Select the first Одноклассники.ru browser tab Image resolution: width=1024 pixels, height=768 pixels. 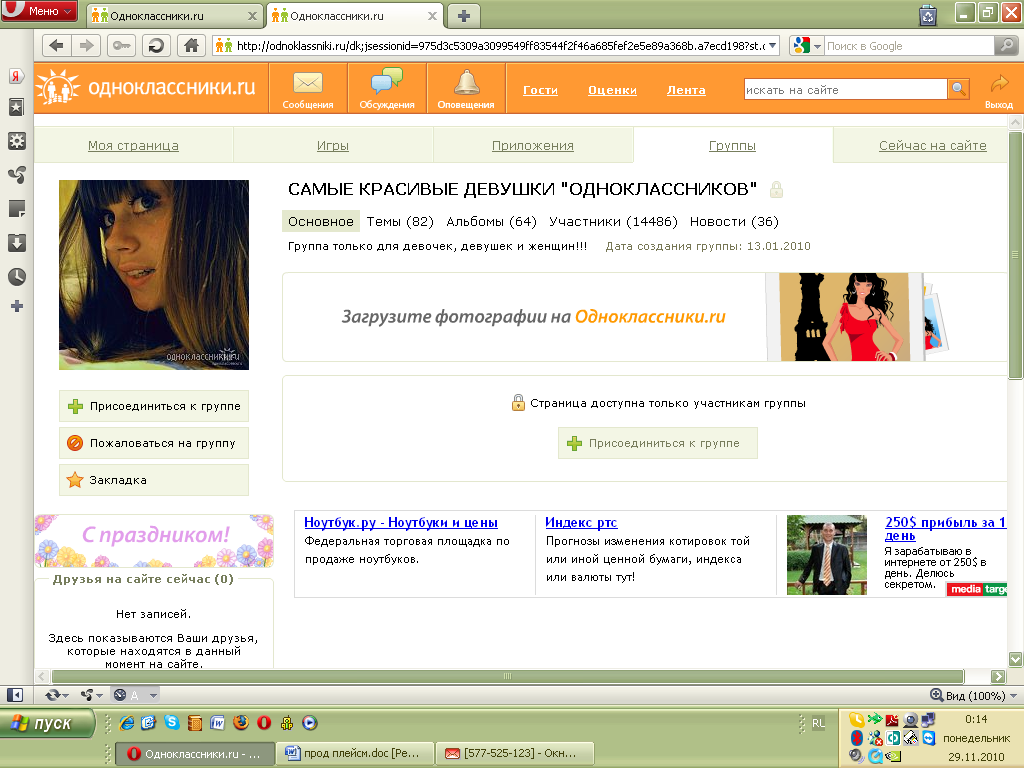coord(175,16)
